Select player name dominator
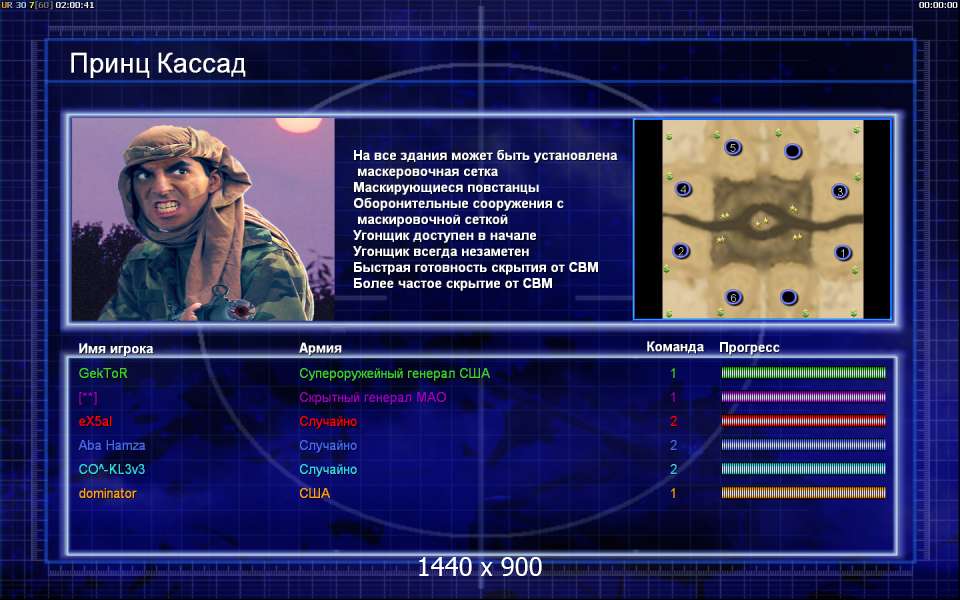This screenshot has width=960, height=600. 107,493
